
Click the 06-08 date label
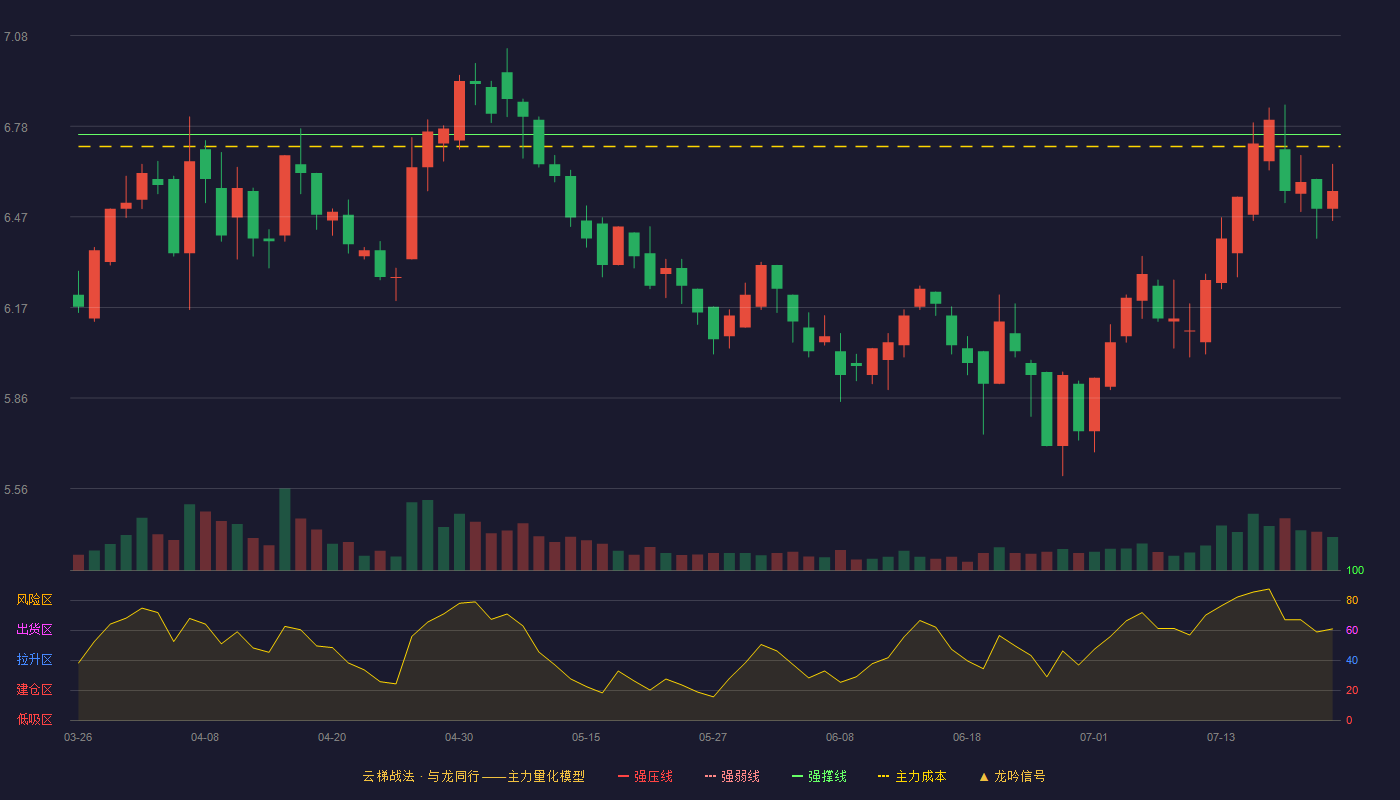coord(840,737)
